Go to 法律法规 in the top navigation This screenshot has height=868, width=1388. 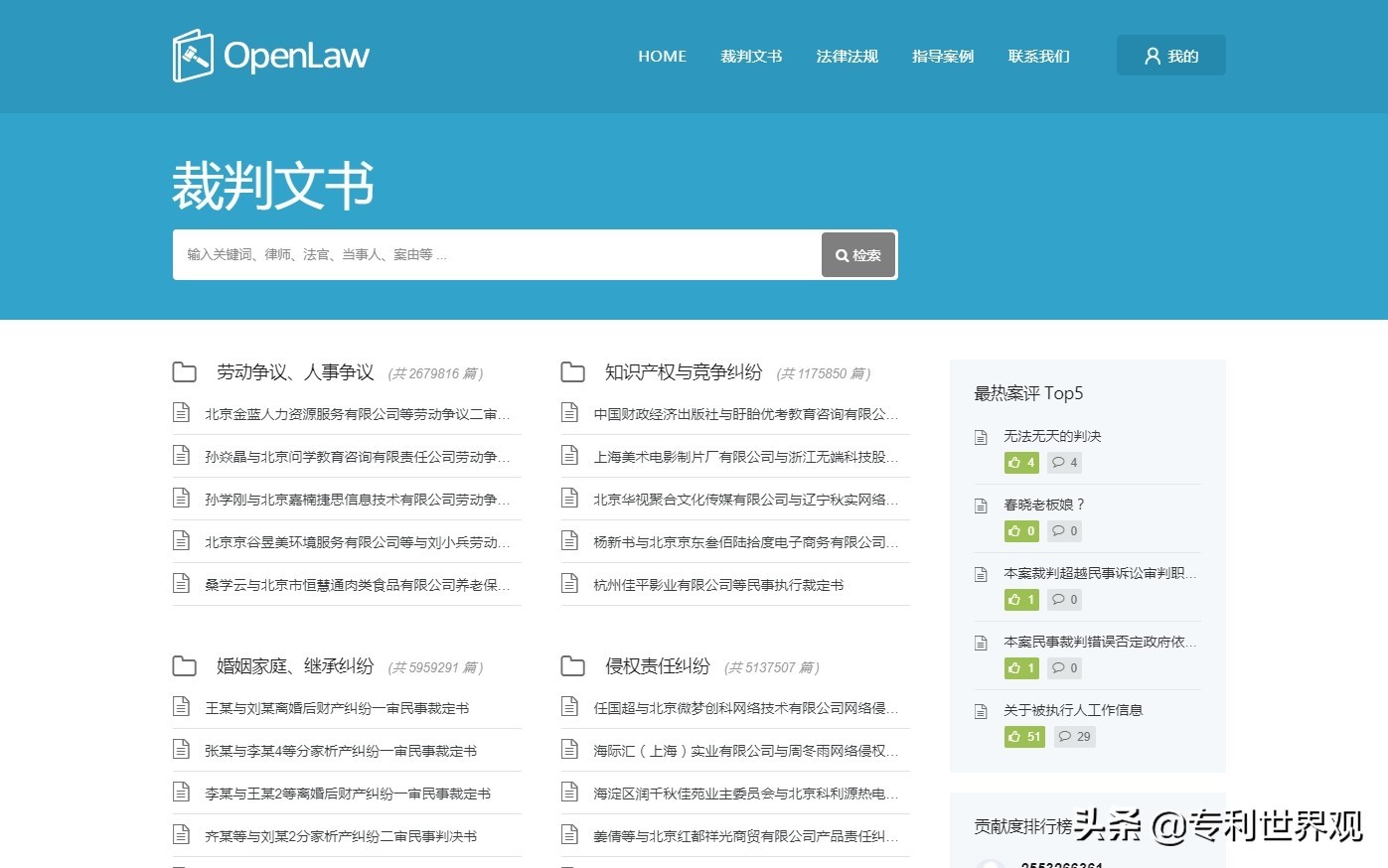[847, 57]
